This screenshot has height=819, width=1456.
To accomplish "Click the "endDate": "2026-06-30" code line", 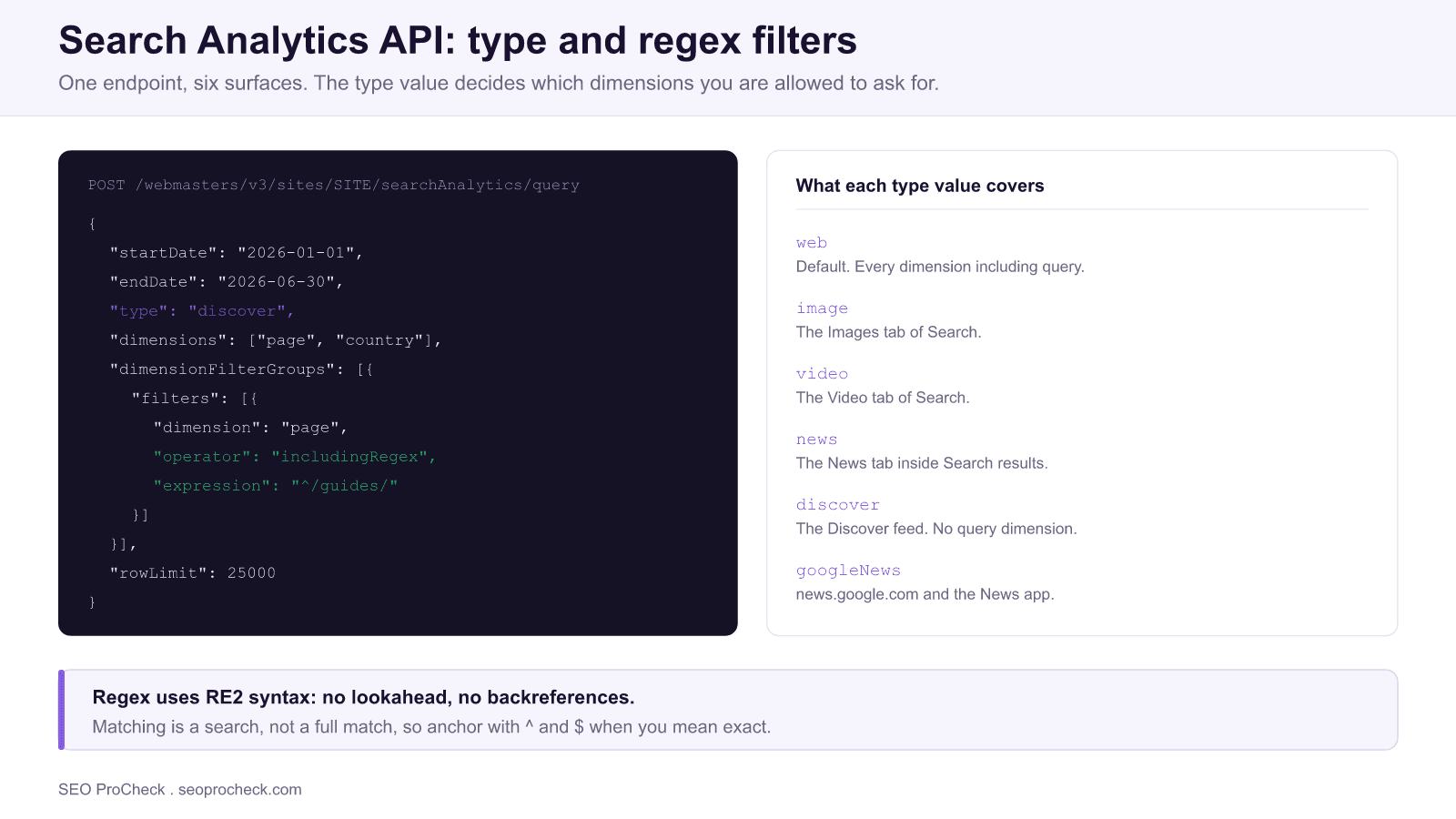I will coord(227,282).
